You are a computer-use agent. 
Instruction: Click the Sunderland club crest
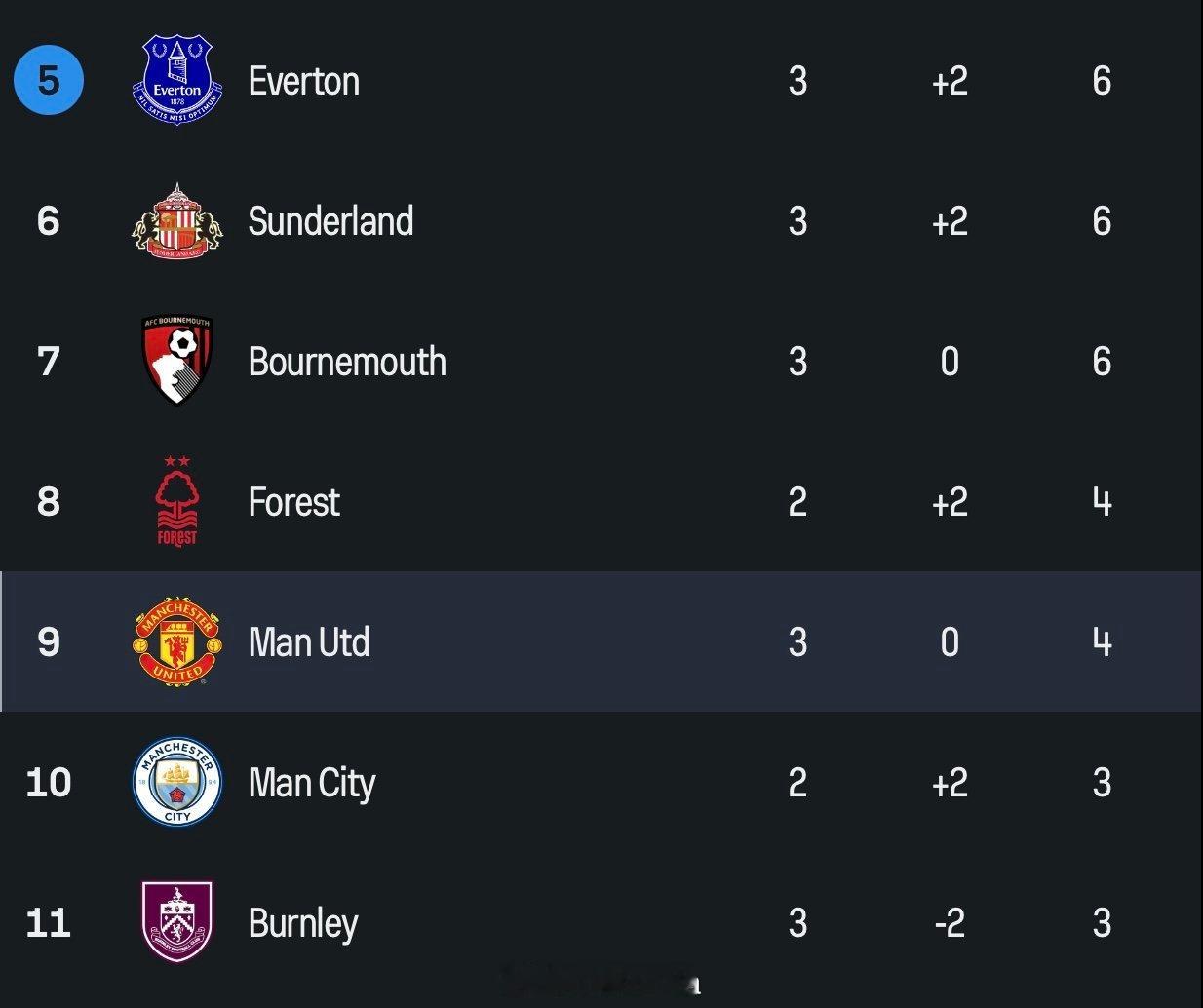[177, 221]
